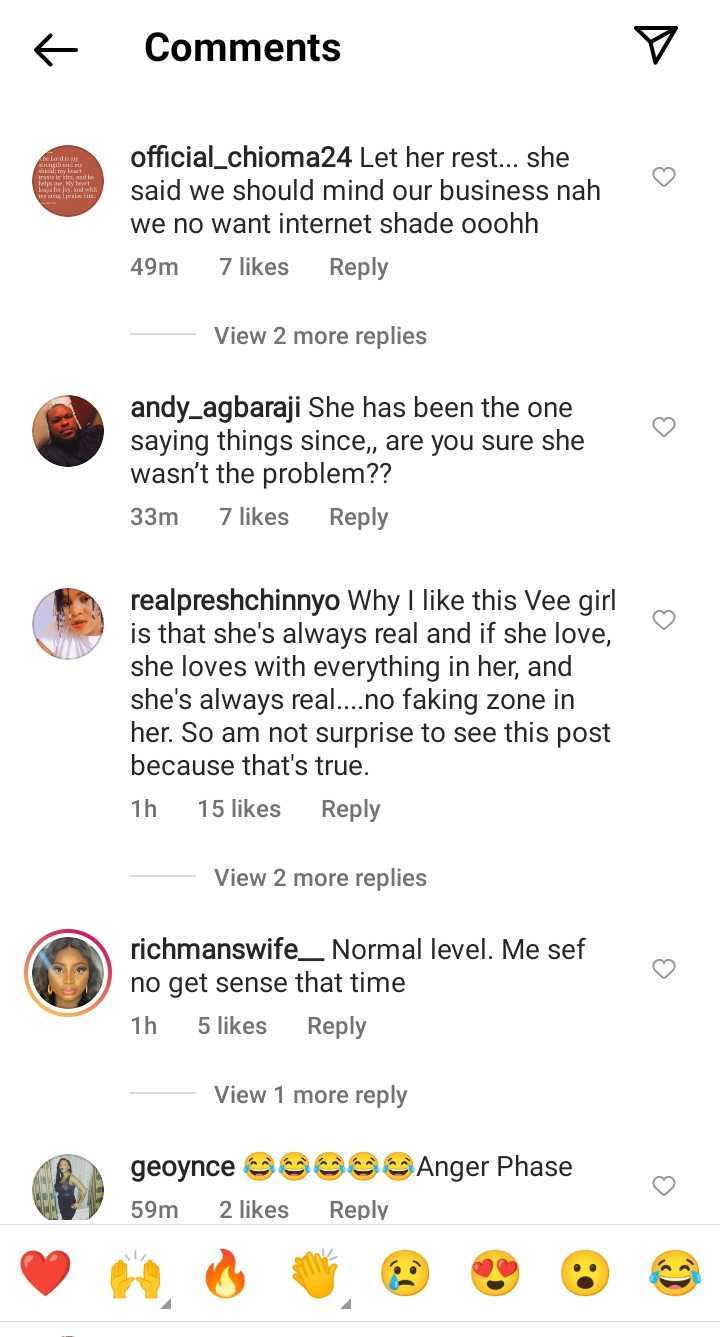Expand replies under official_chioma24's comment
The image size is (720, 1337).
click(320, 336)
